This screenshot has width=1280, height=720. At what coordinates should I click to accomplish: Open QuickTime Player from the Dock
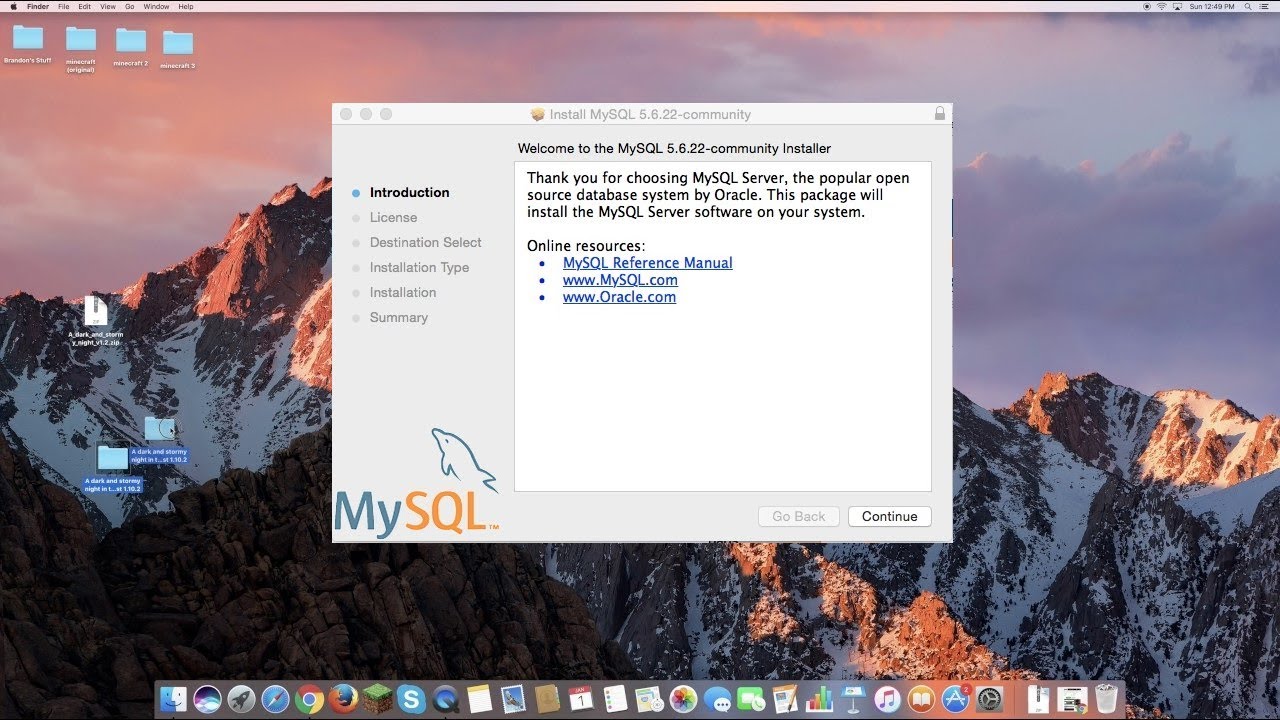446,699
